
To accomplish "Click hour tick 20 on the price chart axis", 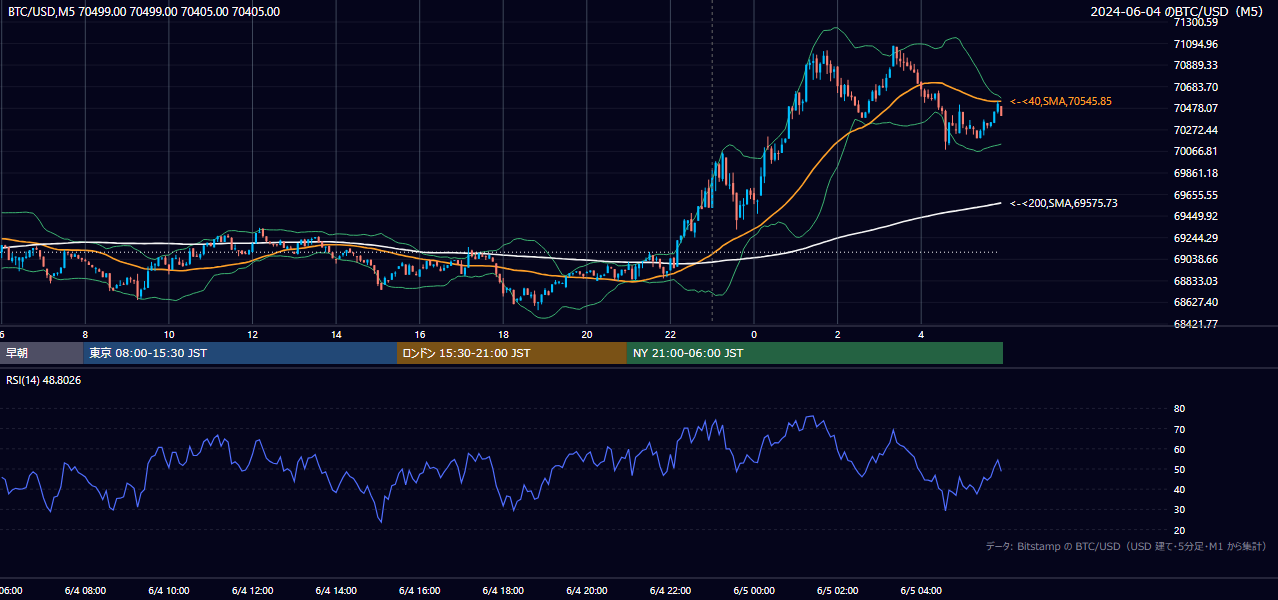I will click(587, 335).
